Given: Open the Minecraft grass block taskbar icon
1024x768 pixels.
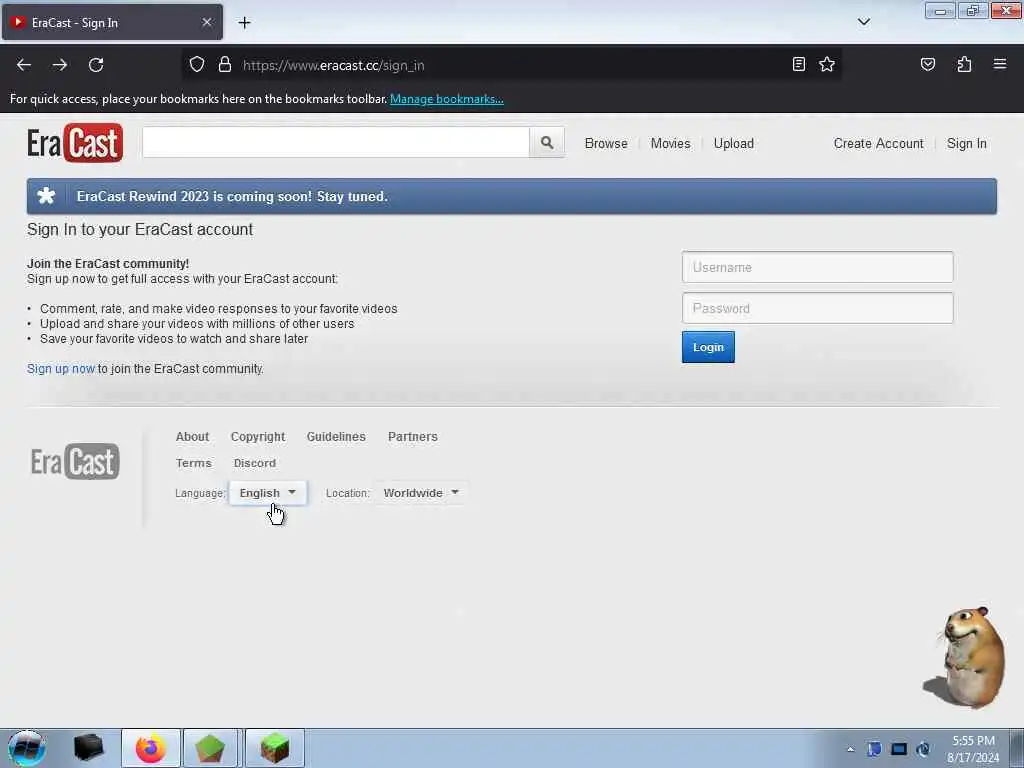Looking at the screenshot, I should pos(274,748).
